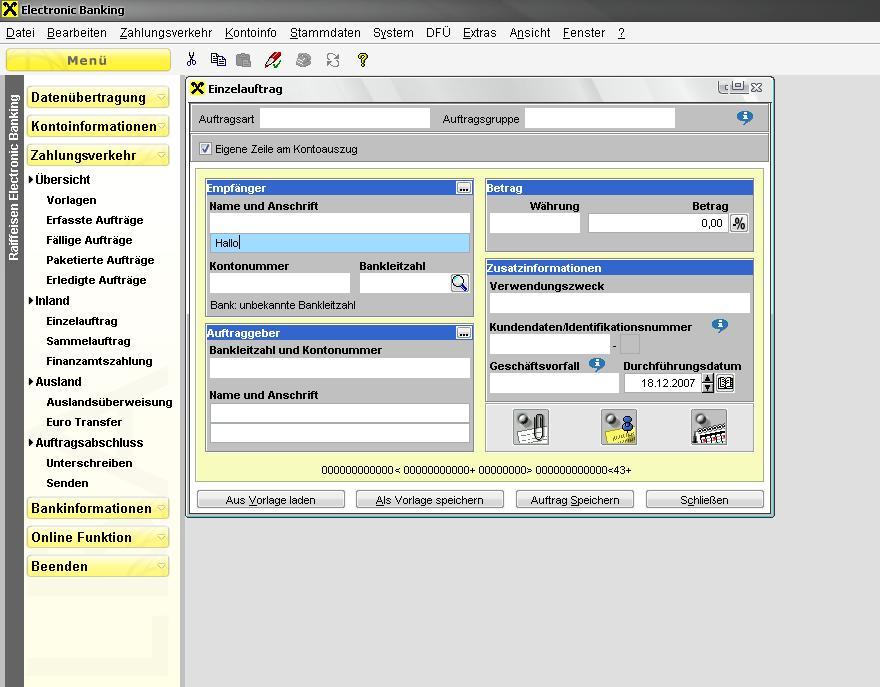The image size is (880, 687).
Task: Click the info bubble beside Geschäftsvorfall
Action: coord(597,365)
